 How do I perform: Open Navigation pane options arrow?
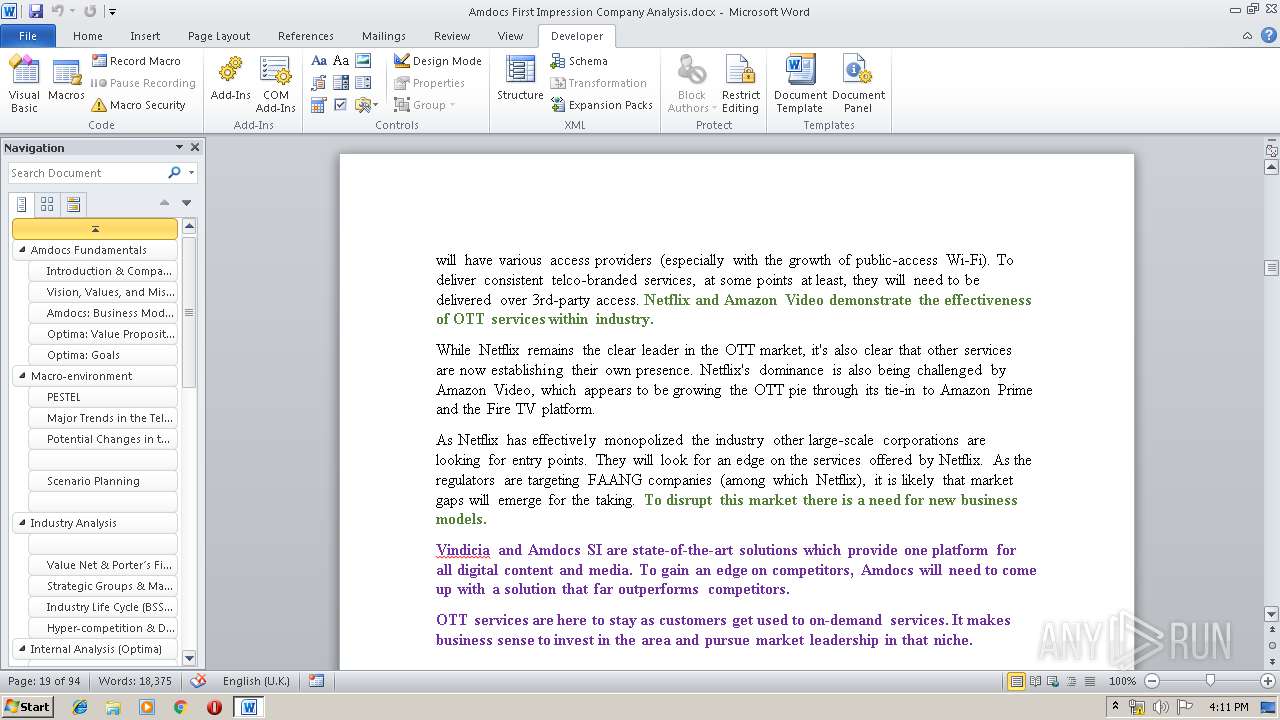(x=179, y=147)
